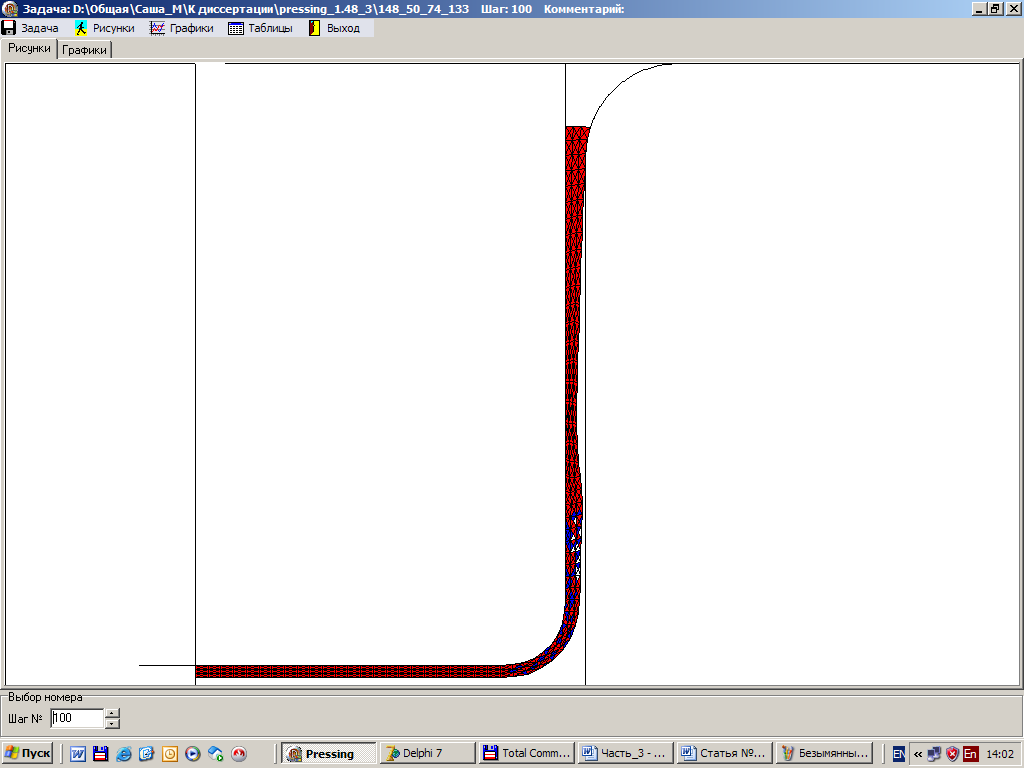Switch to Delphi 7 taskbar button
The height and width of the screenshot is (768, 1024).
426,754
